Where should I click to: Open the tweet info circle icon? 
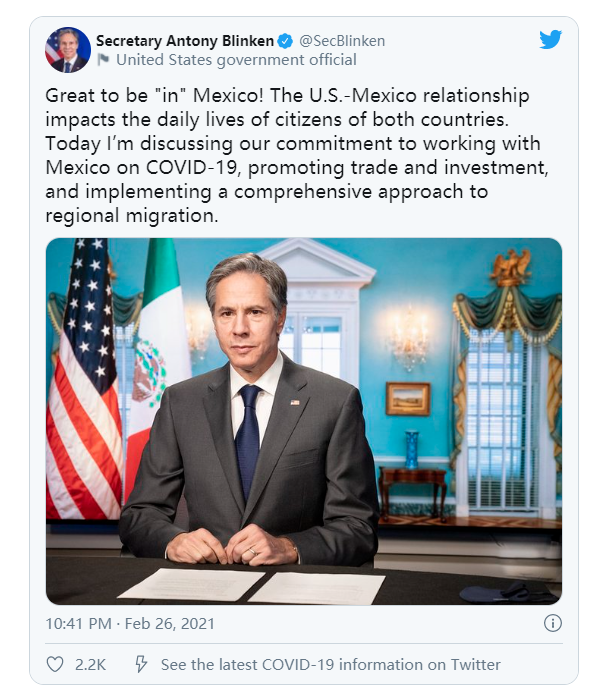[x=552, y=623]
